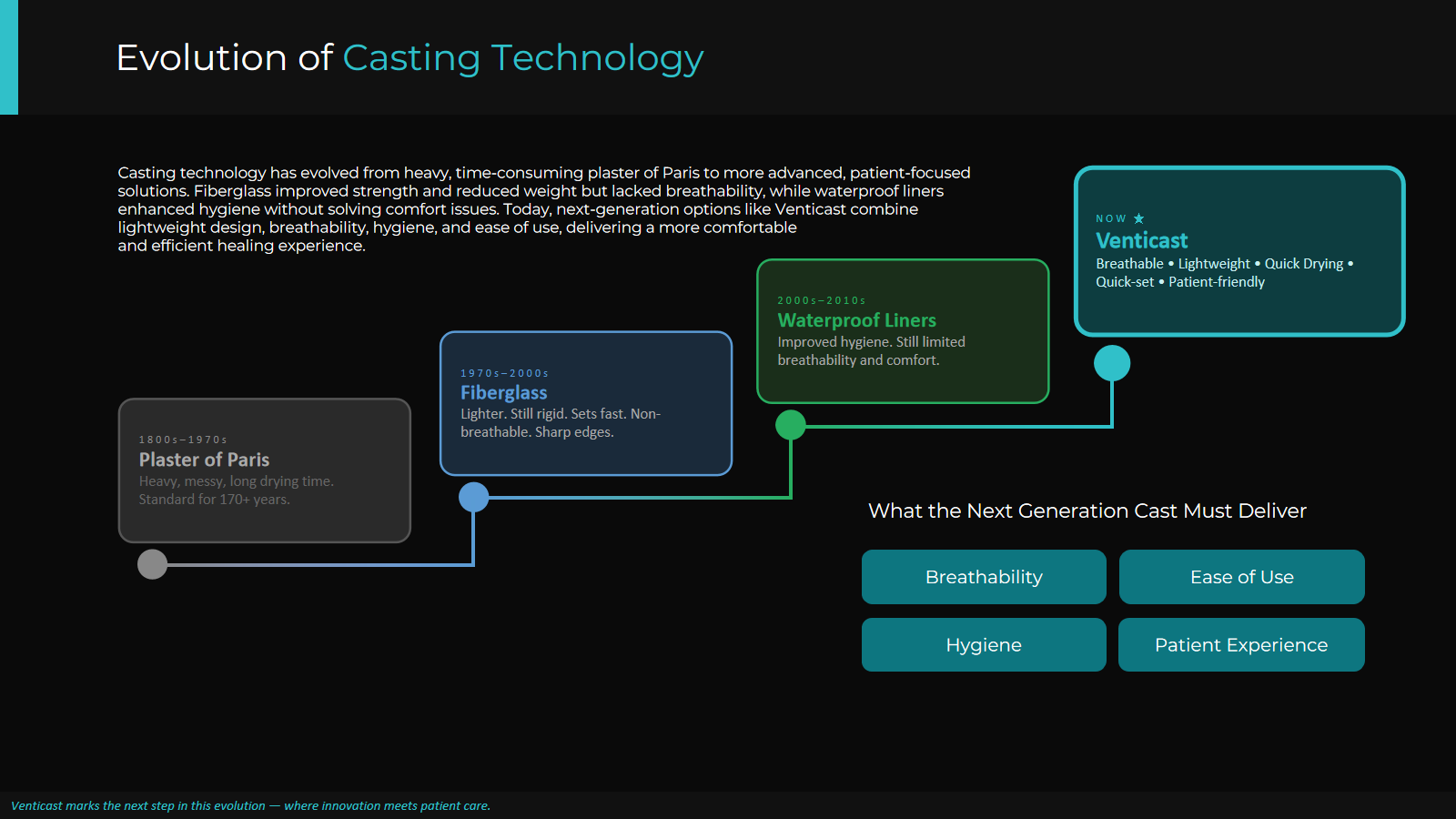Click 'Lighter. Still rigid. Sets fast.' description
The width and height of the screenshot is (1456, 819).
tap(543, 414)
